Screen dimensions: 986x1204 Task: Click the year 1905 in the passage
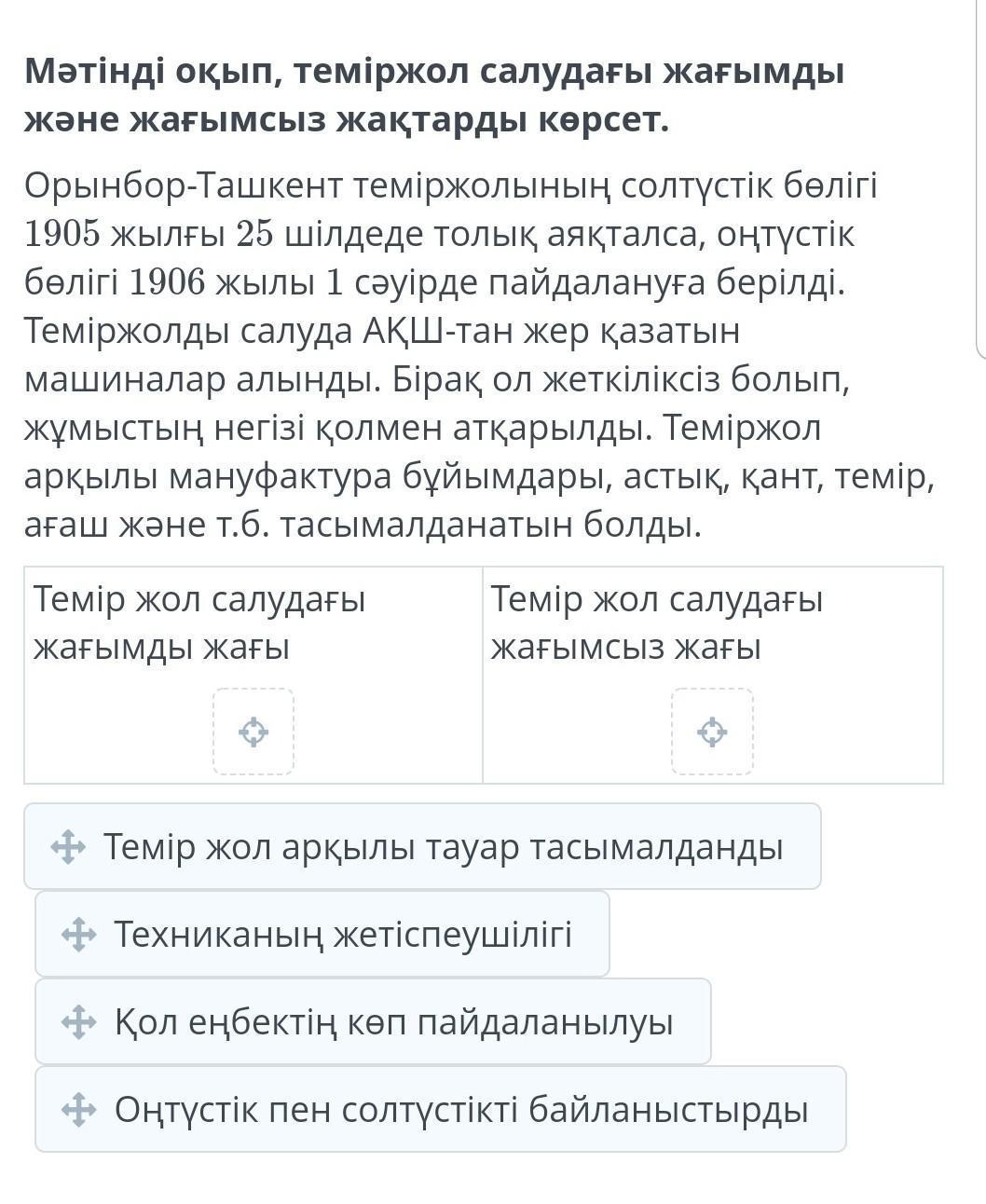point(62,235)
